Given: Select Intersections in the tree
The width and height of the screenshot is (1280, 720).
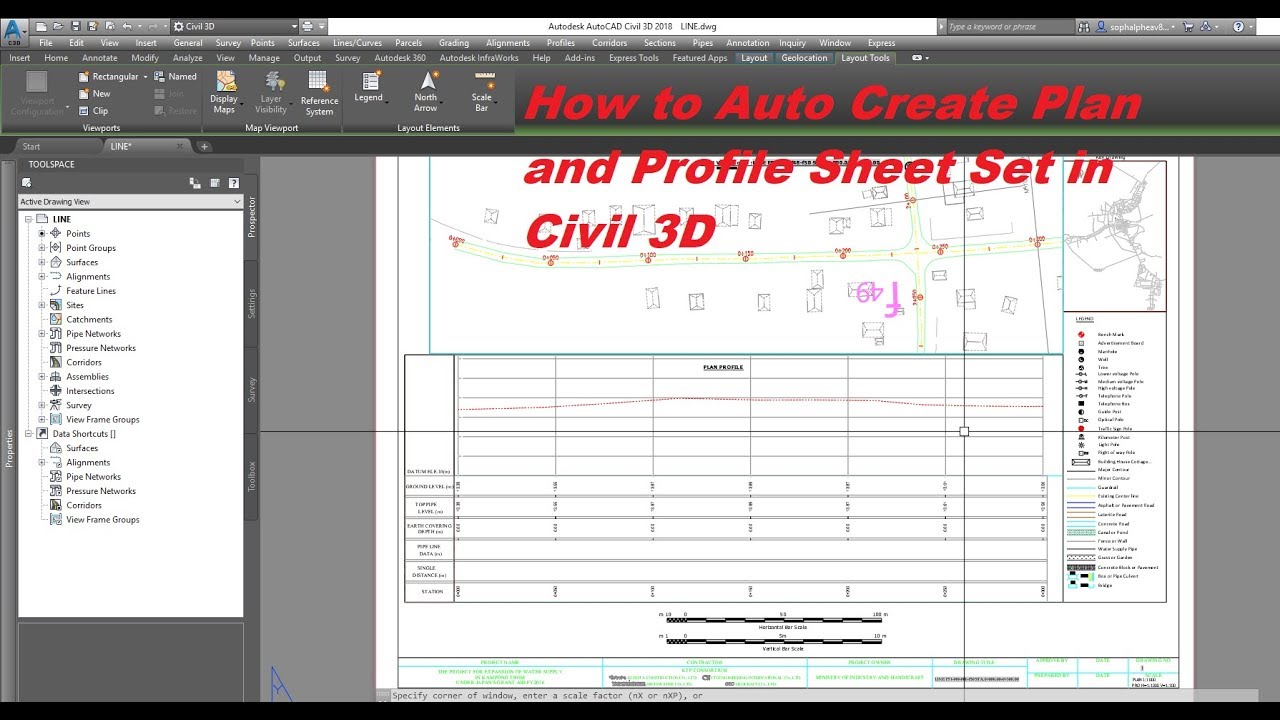Looking at the screenshot, I should (x=90, y=391).
